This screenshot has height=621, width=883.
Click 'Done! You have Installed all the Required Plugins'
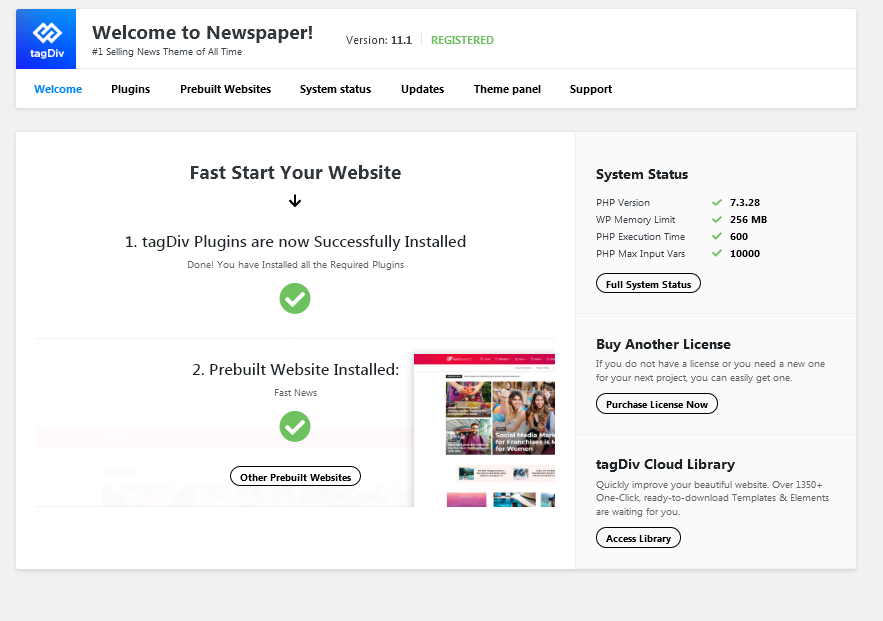coord(296,265)
